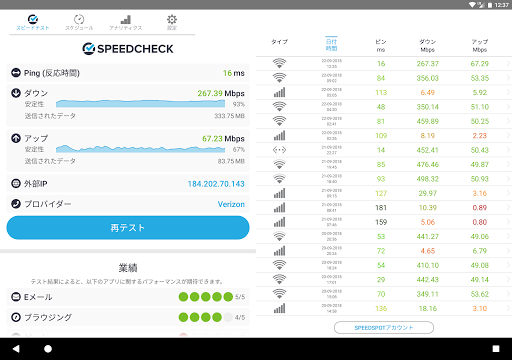
Task: Open the Eメール performance rating row
Action: [128, 297]
